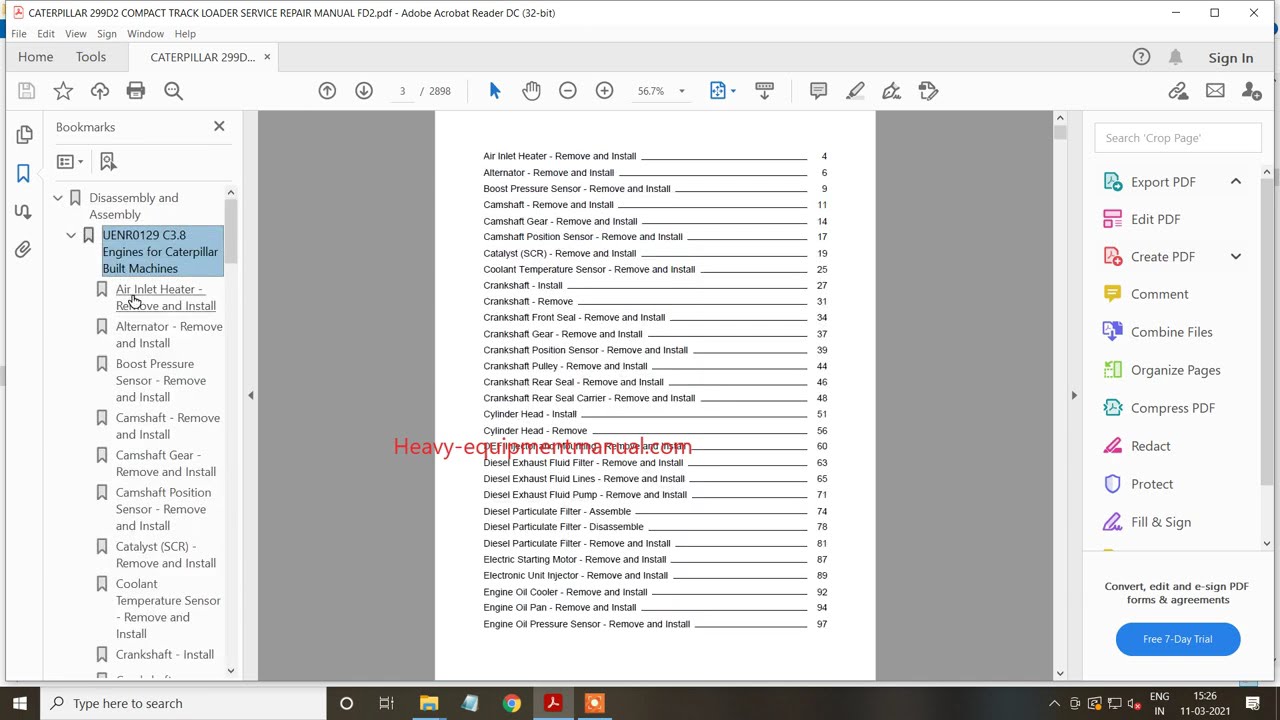
Task: Go to previous page arrow
Action: click(x=327, y=91)
